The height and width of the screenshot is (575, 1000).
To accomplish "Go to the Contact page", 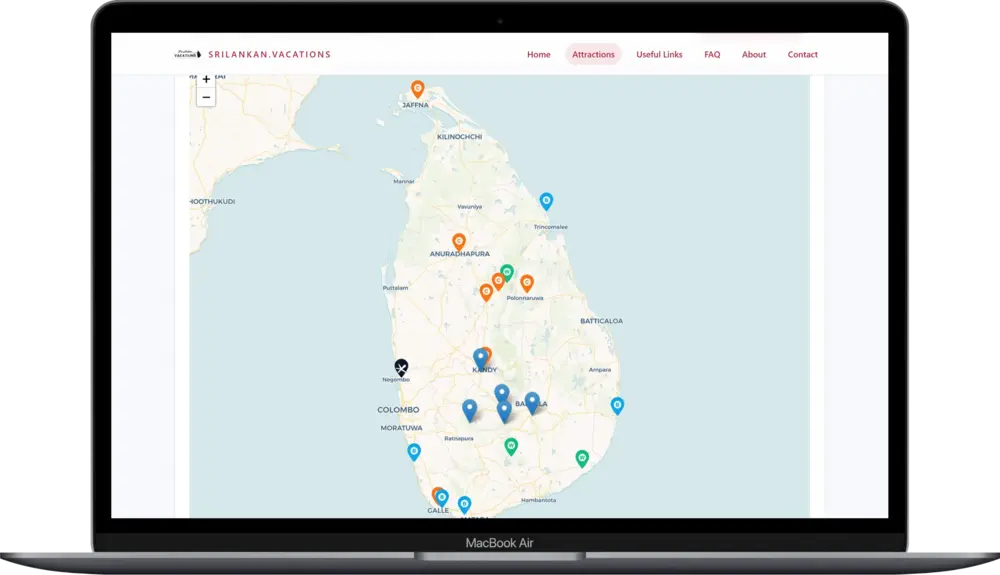I will (x=802, y=54).
